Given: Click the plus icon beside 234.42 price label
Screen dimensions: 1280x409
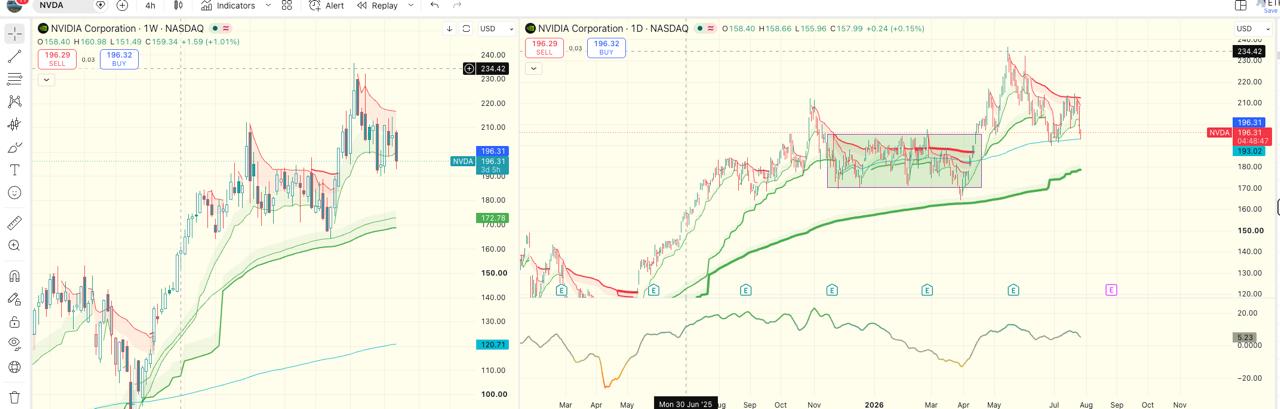Looking at the screenshot, I should [470, 68].
